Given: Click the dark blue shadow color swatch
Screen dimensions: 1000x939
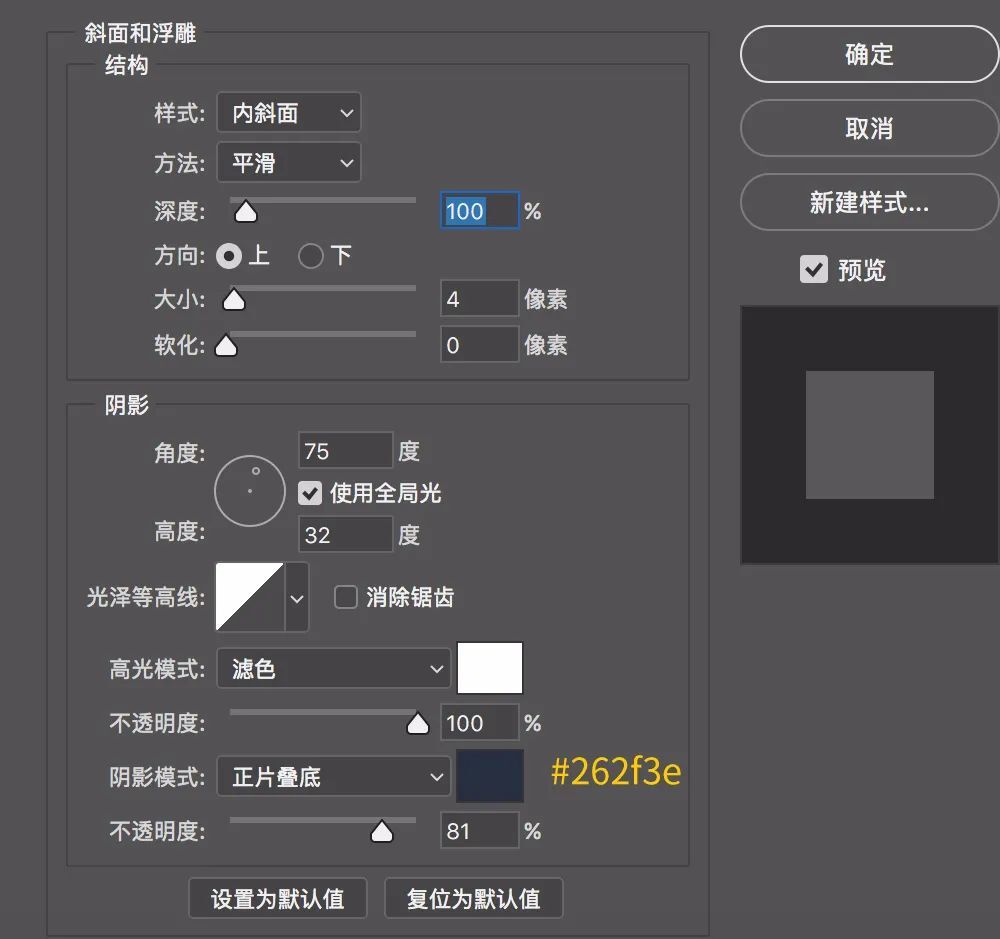Looking at the screenshot, I should pyautogui.click(x=490, y=776).
